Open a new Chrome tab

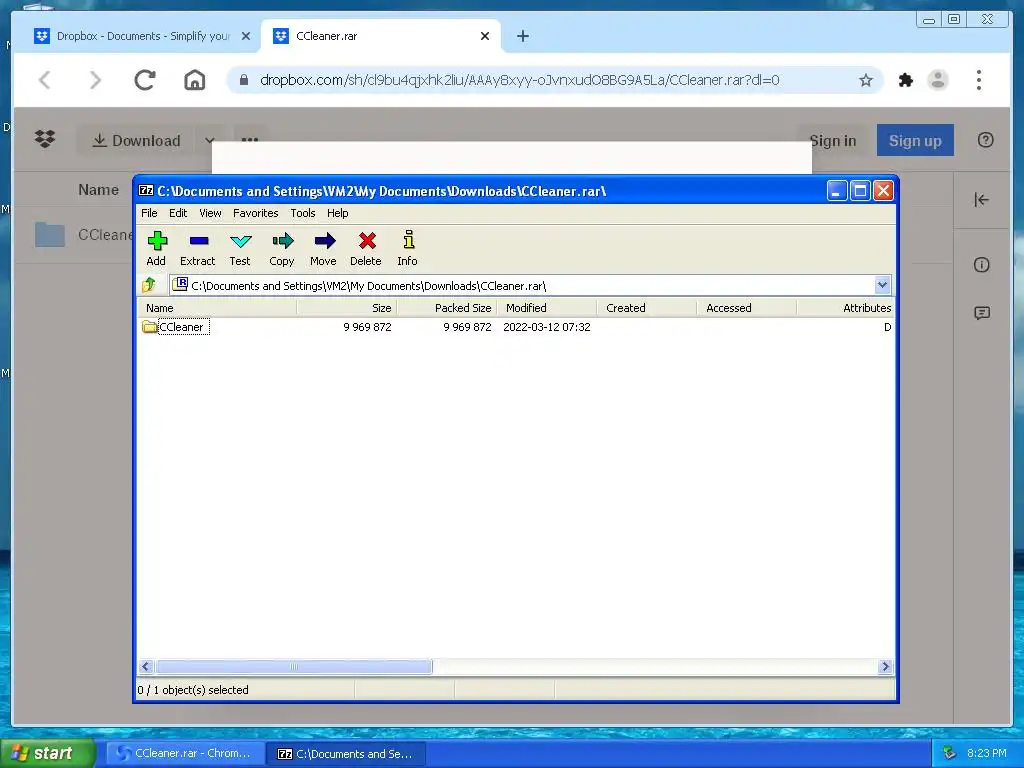522,36
